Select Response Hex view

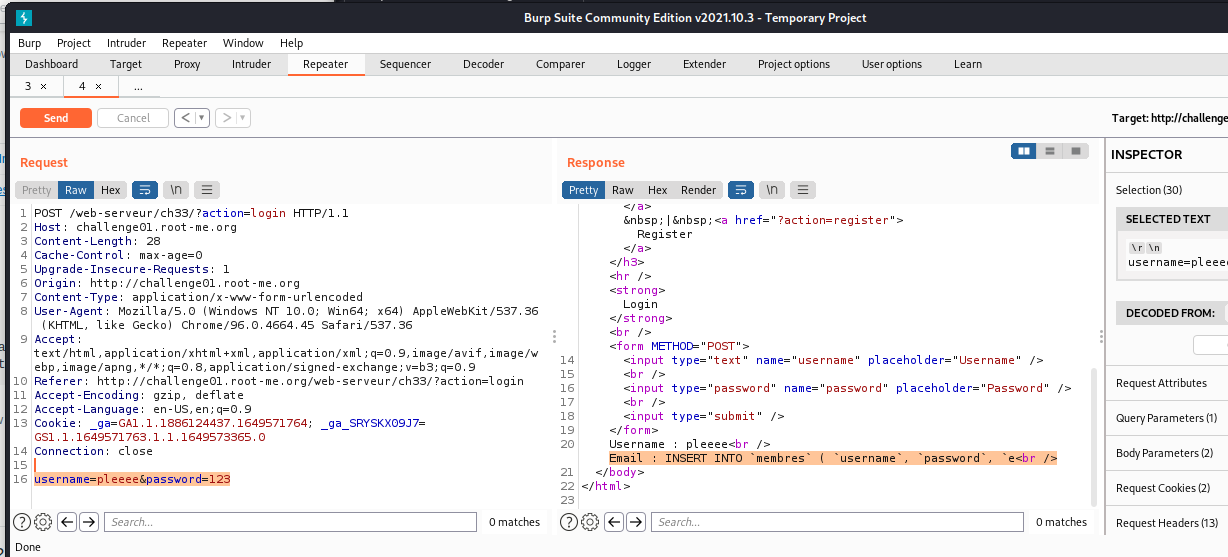pyautogui.click(x=657, y=190)
